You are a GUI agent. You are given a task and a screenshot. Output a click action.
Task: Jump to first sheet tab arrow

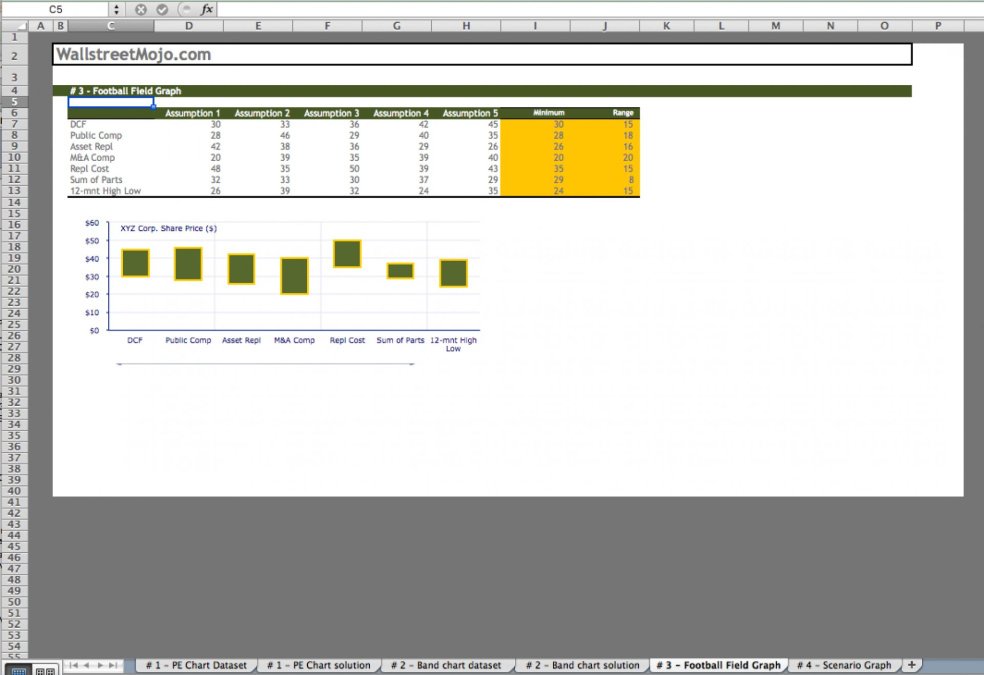(x=73, y=665)
